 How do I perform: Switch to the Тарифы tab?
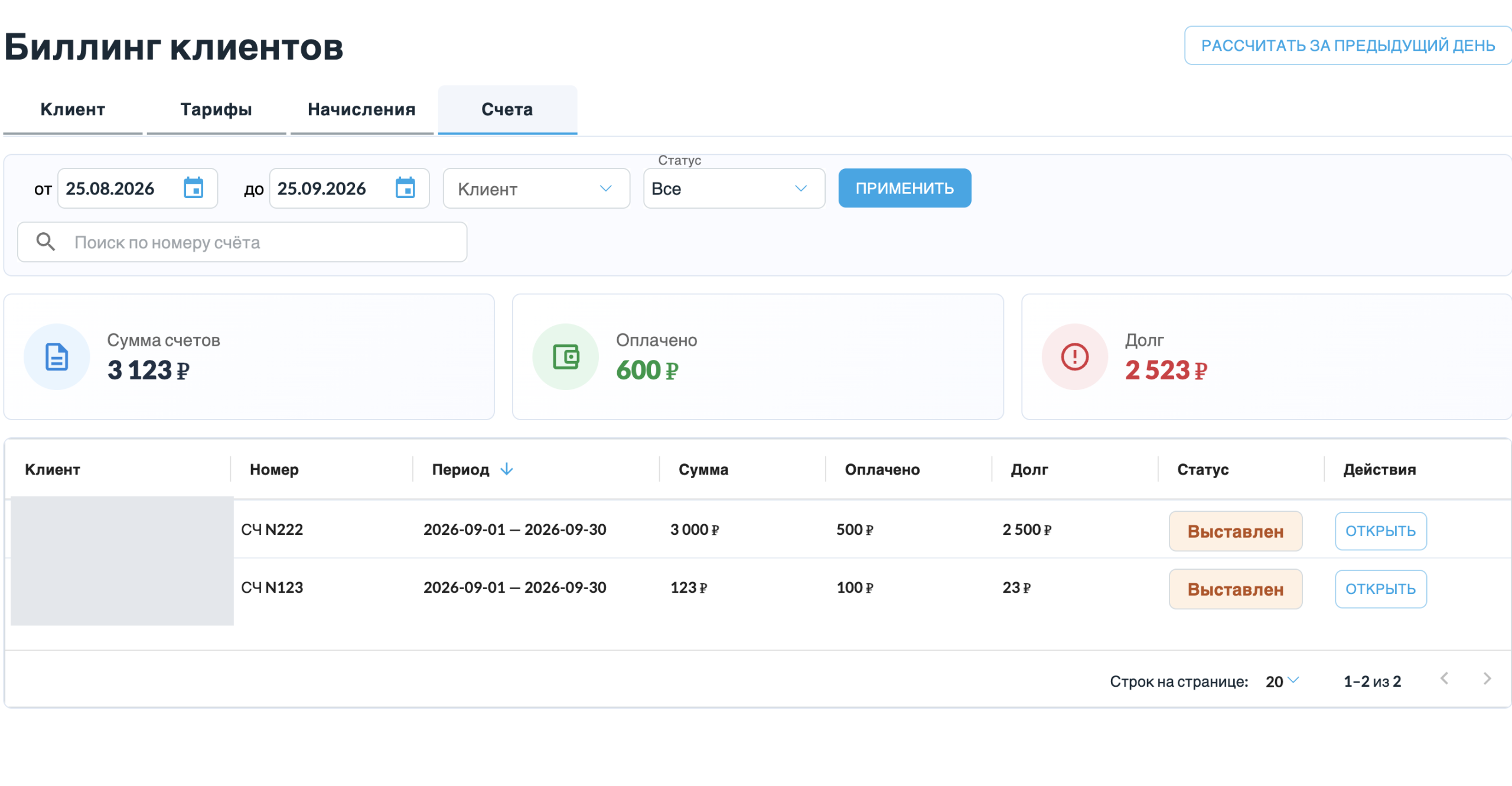pos(216,110)
